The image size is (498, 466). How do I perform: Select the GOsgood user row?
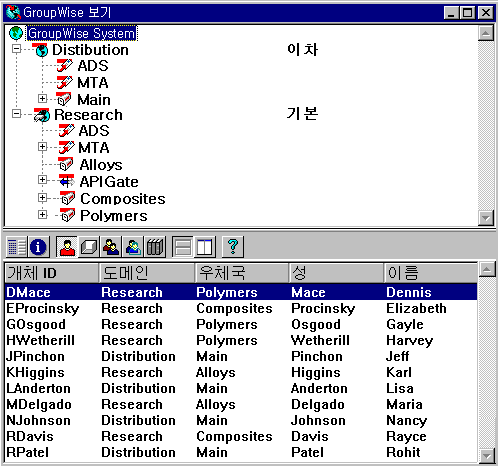241,324
